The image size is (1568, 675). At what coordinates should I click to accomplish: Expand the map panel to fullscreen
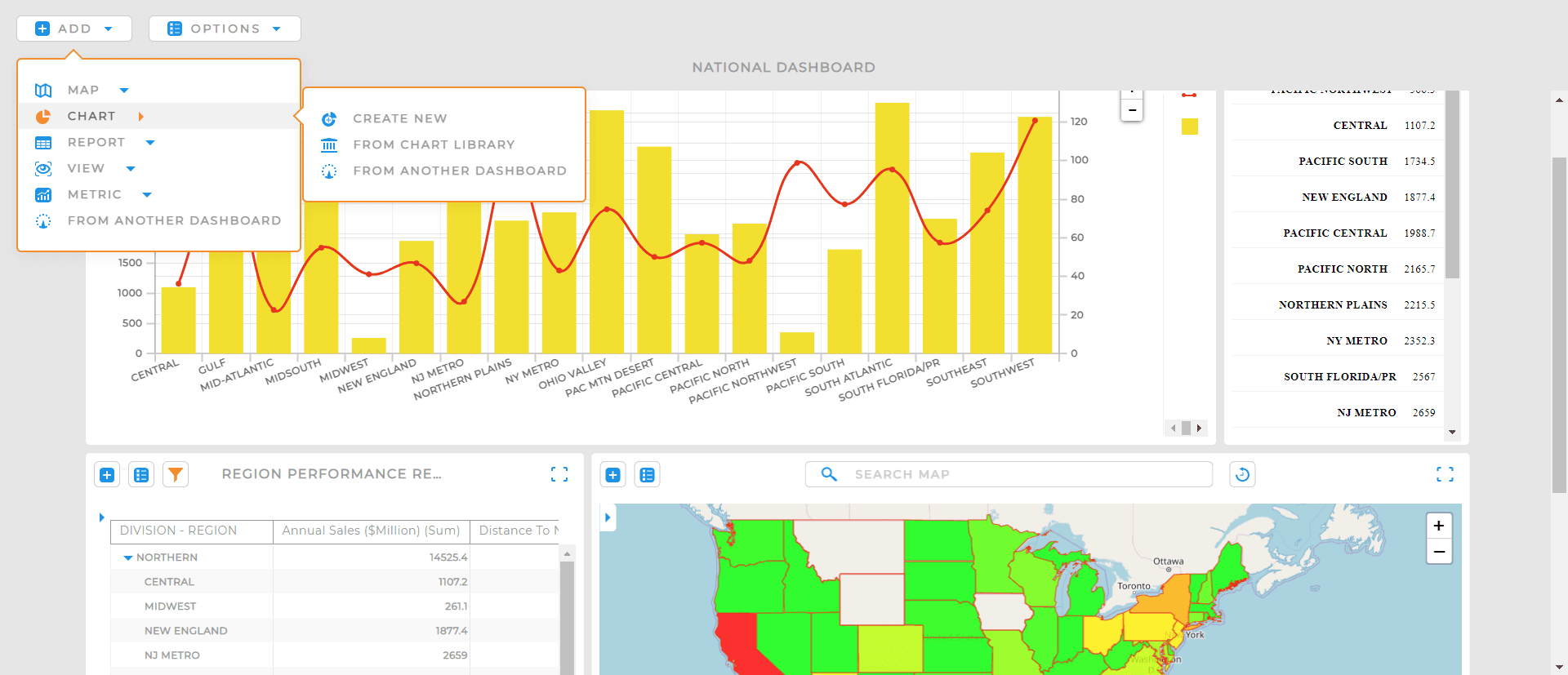coord(1445,474)
